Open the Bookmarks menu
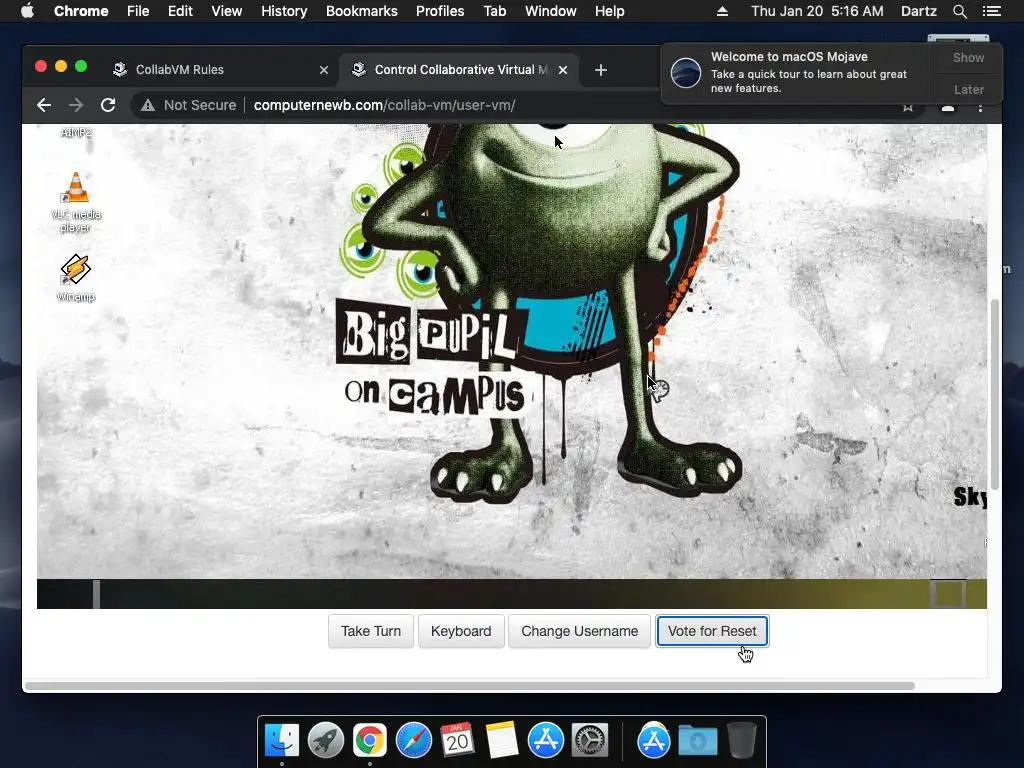The height and width of the screenshot is (768, 1024). pyautogui.click(x=362, y=11)
